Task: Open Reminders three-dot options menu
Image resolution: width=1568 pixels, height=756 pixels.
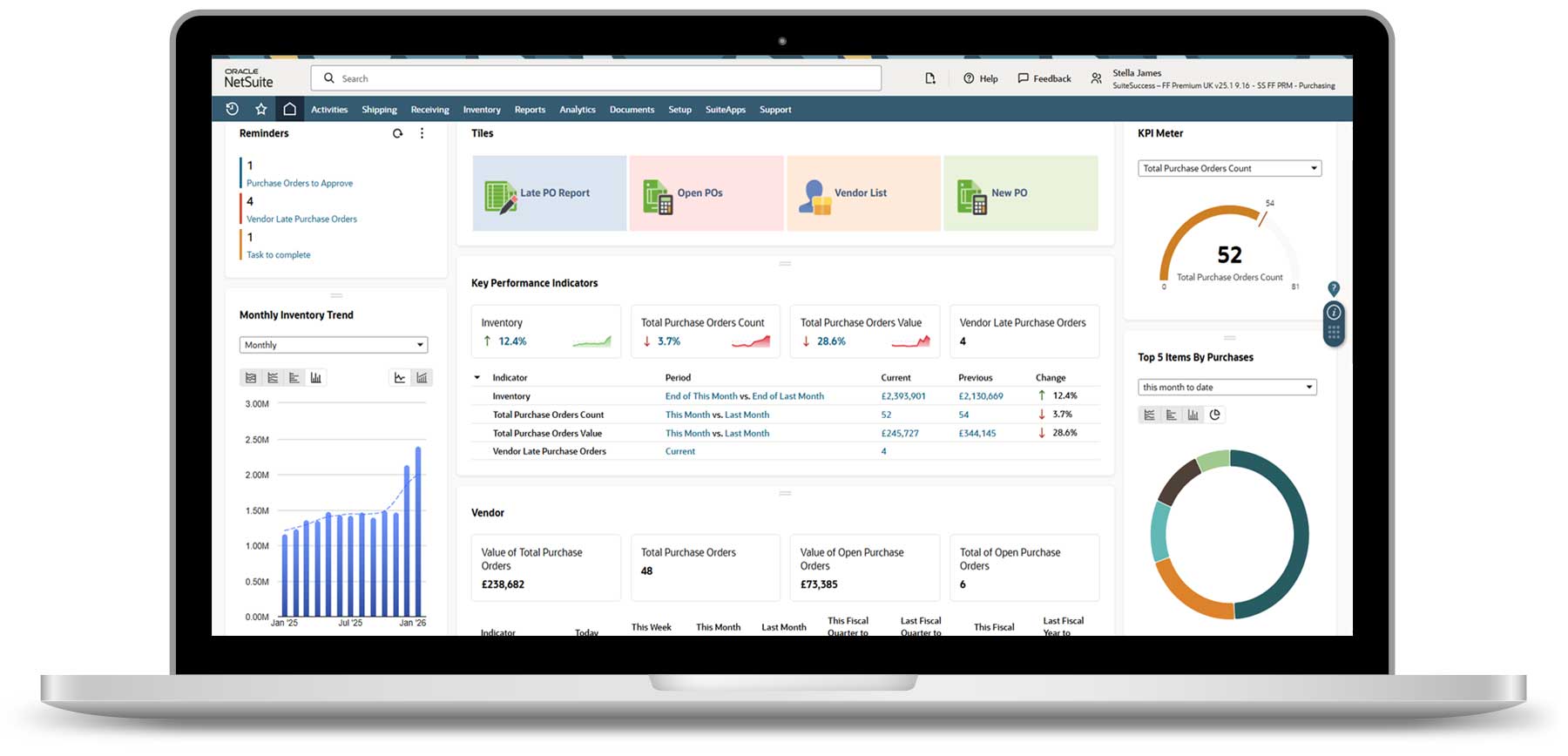Action: pos(422,133)
